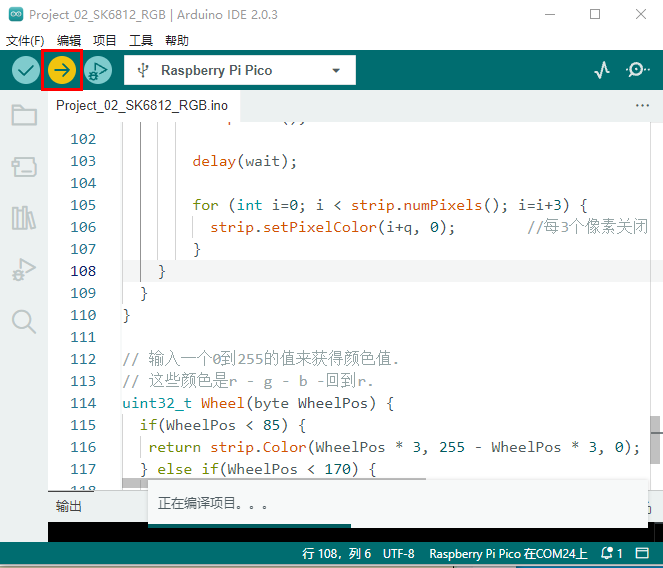Open the Search sidebar icon
Screen dimensions: 663x568
tap(24, 322)
